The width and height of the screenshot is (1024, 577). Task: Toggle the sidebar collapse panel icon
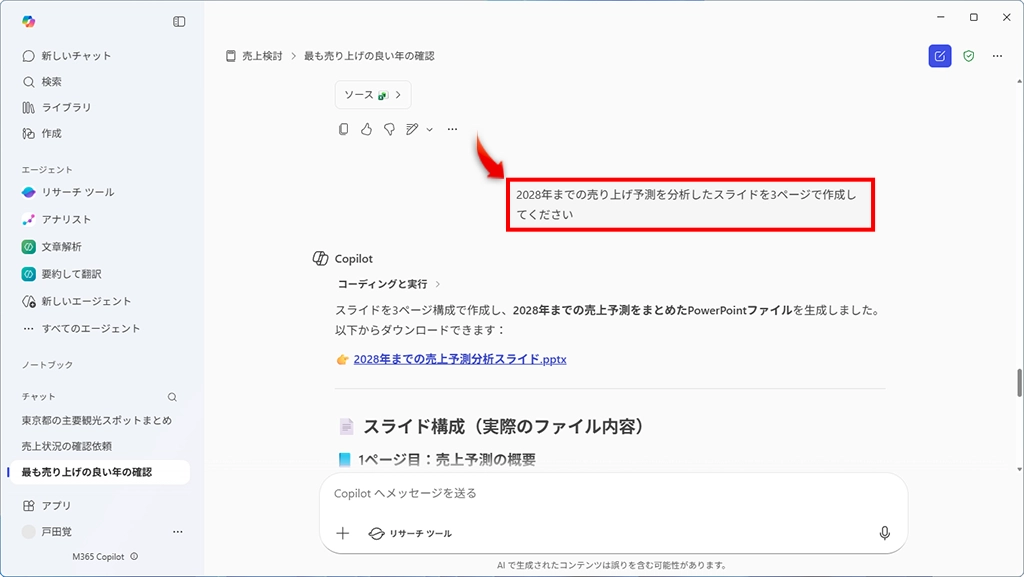point(179,21)
